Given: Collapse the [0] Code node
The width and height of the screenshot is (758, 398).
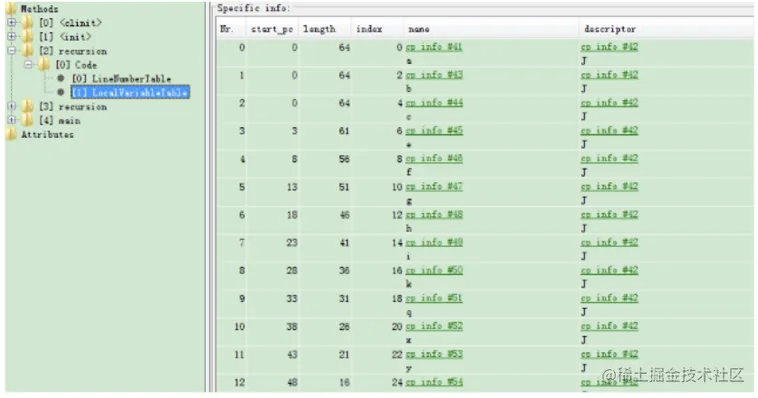Looking at the screenshot, I should [x=29, y=64].
